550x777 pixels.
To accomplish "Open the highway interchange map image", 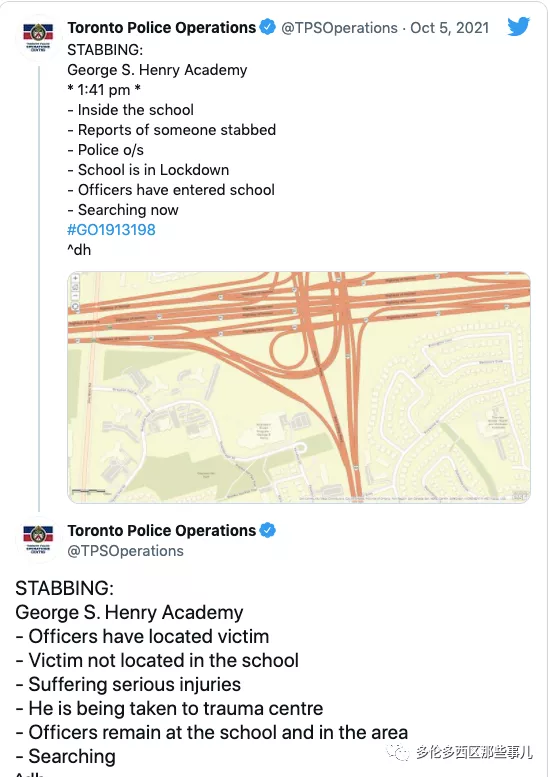I will [299, 388].
